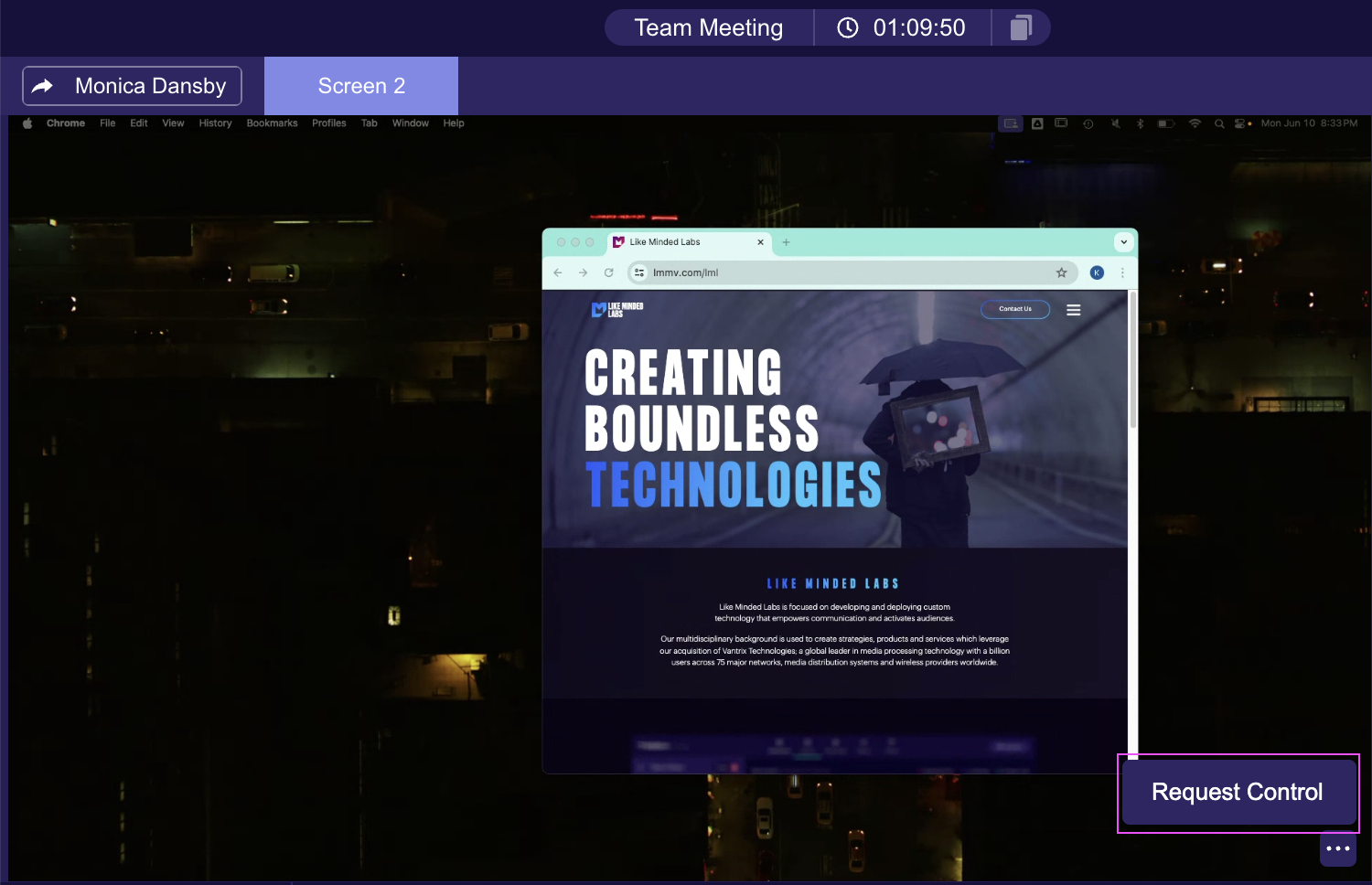1372x885 pixels.
Task: Open the Chrome menu in menu bar
Action: (x=66, y=123)
